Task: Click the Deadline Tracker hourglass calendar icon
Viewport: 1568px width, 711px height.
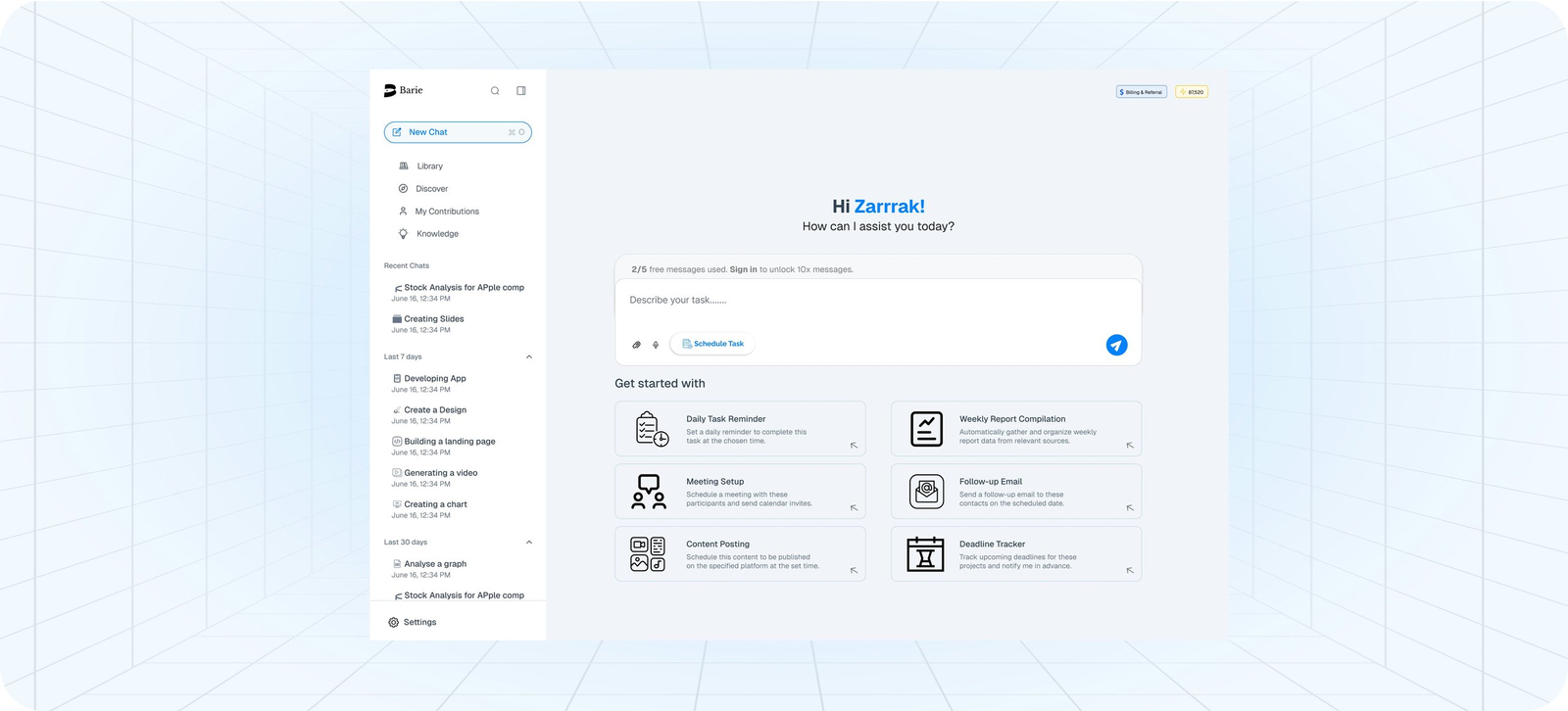Action: (925, 554)
